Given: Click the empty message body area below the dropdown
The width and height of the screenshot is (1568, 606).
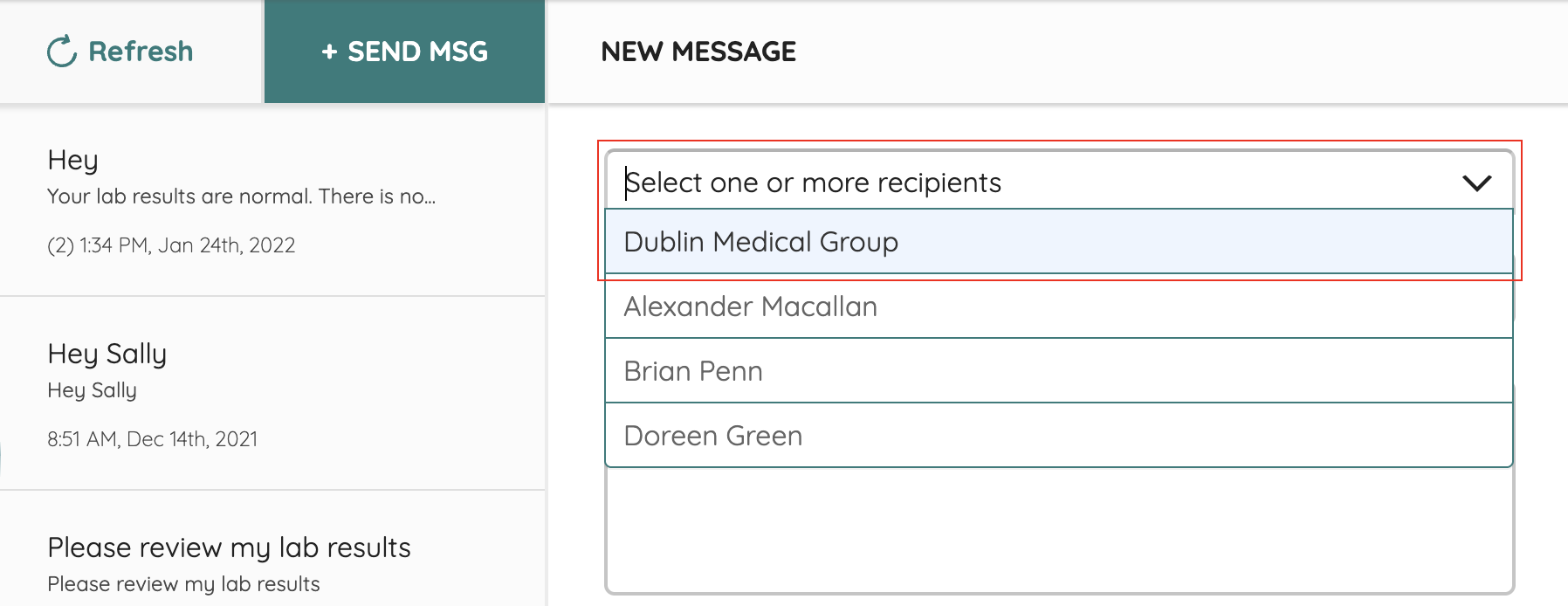Looking at the screenshot, I should 1058,533.
